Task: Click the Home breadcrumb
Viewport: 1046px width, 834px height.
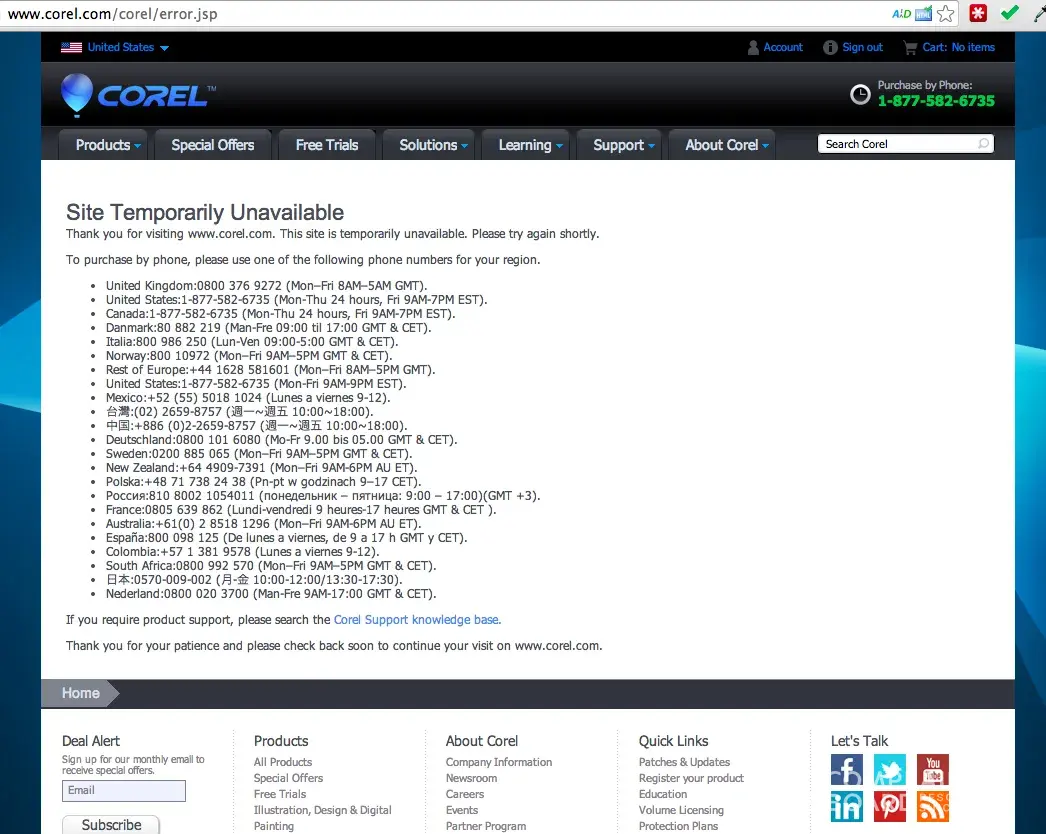Action: (81, 693)
